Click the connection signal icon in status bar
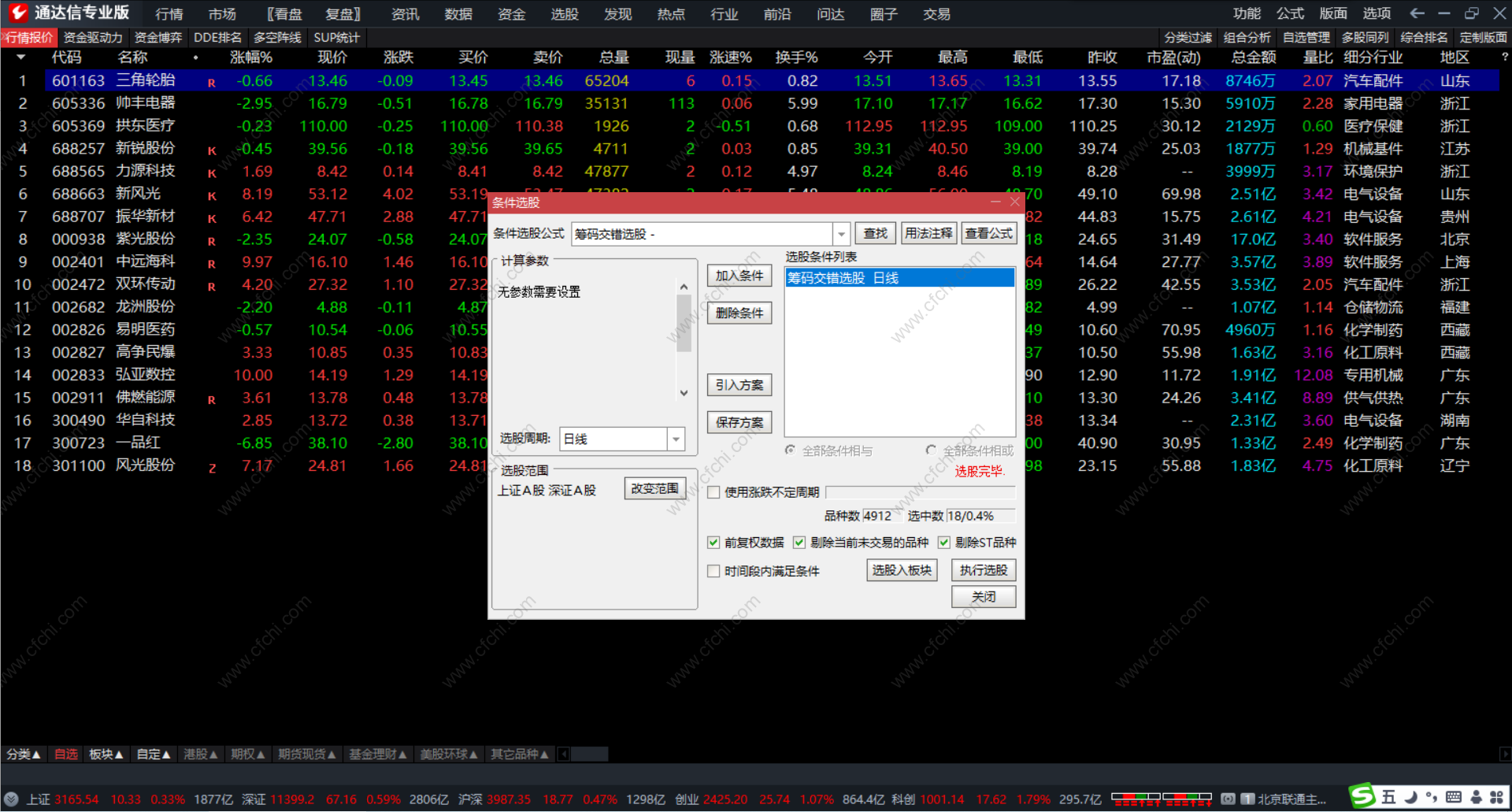 click(1228, 799)
